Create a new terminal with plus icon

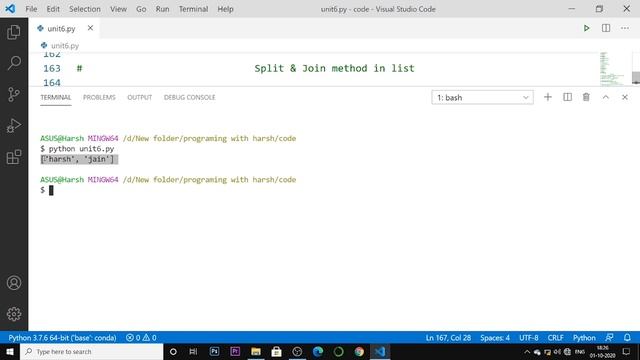click(x=548, y=97)
